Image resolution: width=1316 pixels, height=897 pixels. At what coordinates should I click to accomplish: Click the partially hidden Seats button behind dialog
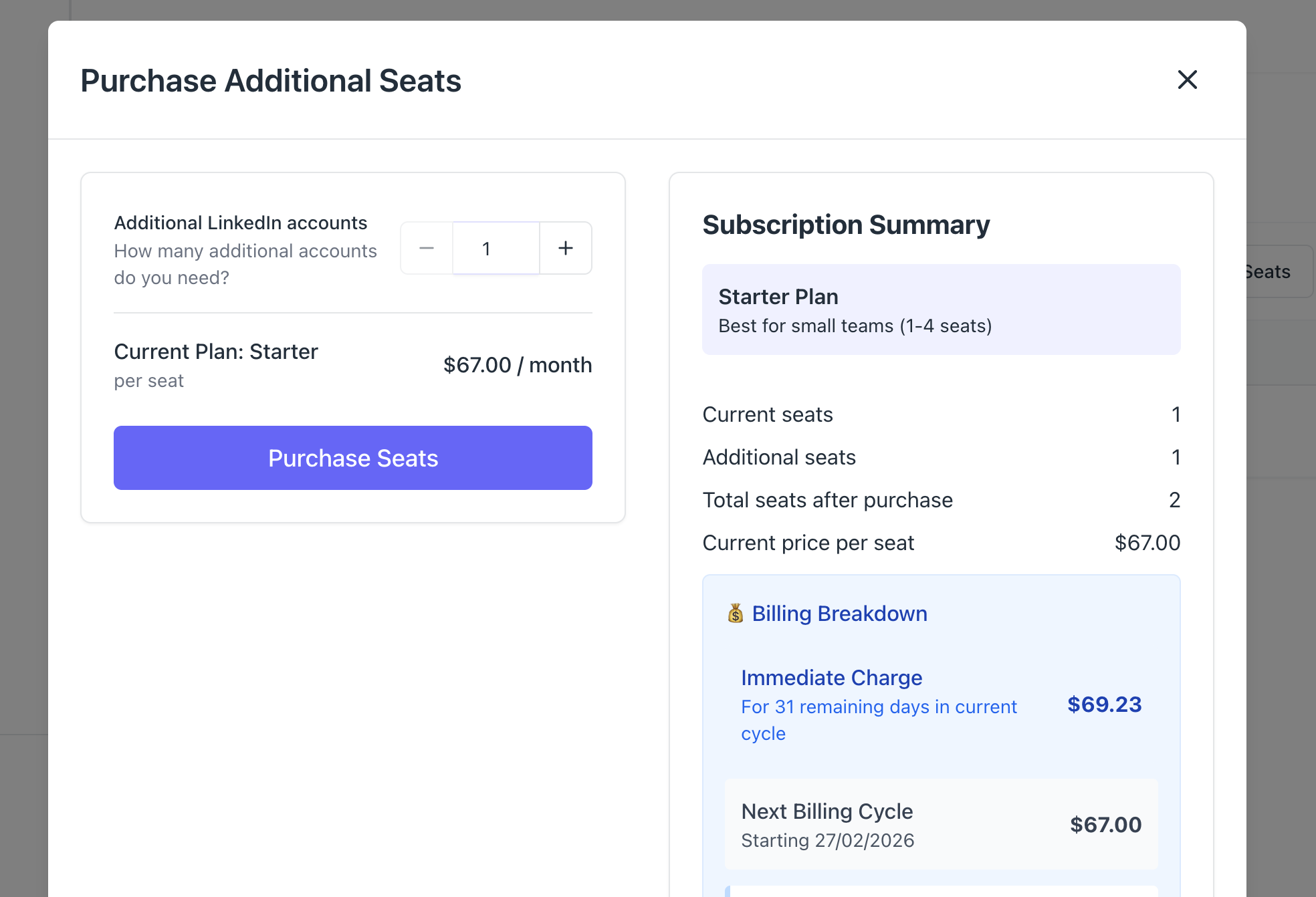click(x=1277, y=271)
